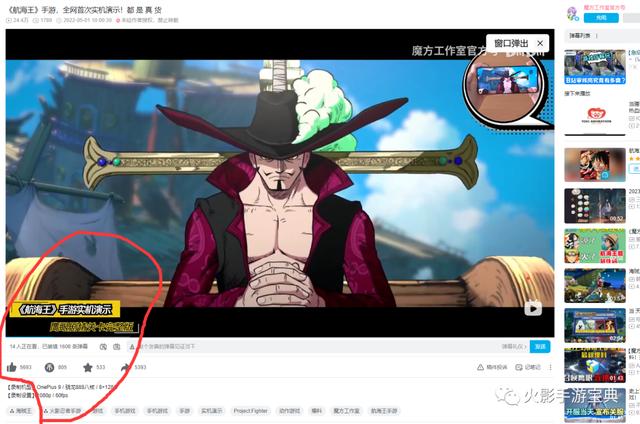640x424 pixels.
Task: Open the 开服当天 thumbnail
Action: tap(595, 405)
